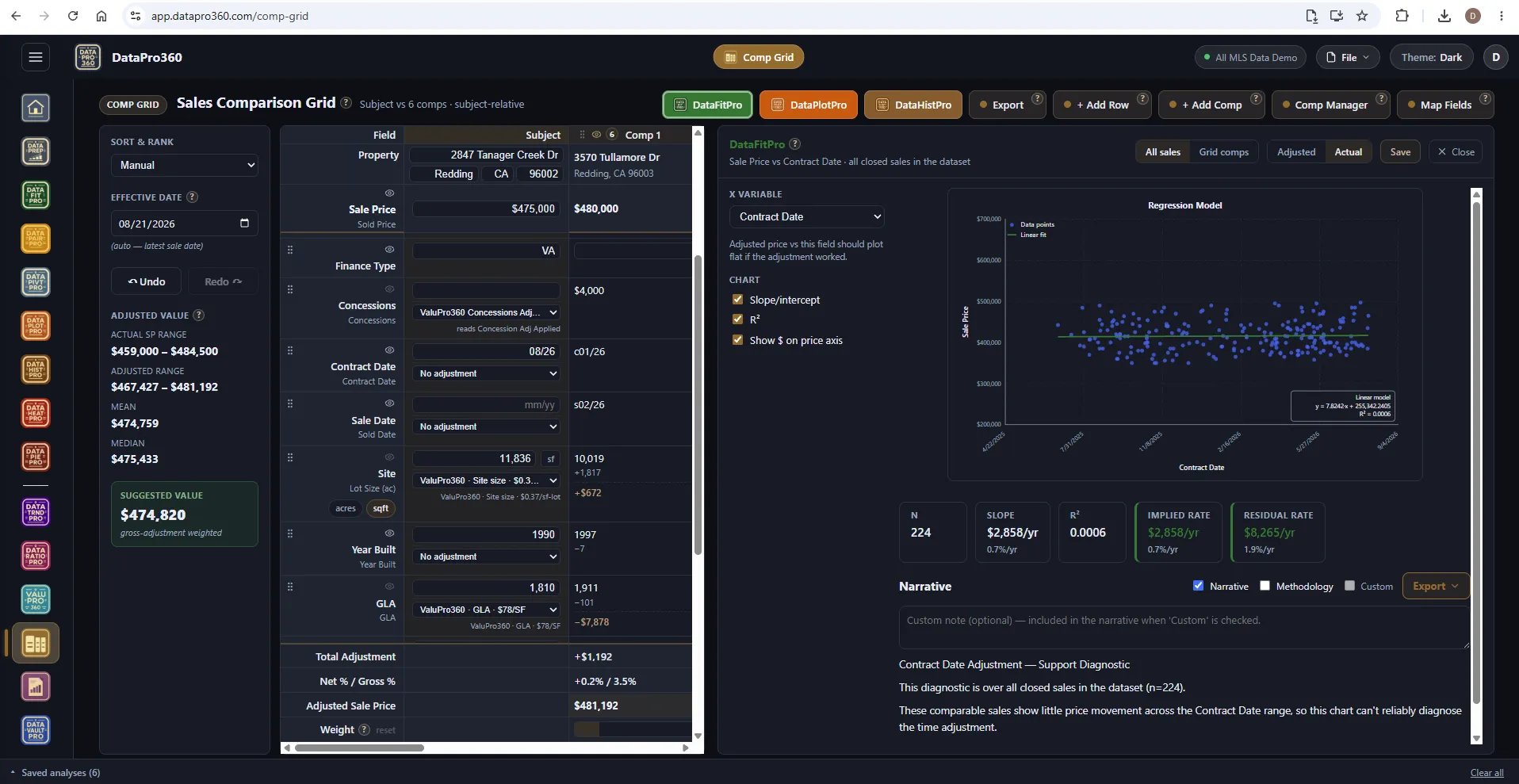Open the Sort & Rank Manual dropdown

(x=184, y=165)
